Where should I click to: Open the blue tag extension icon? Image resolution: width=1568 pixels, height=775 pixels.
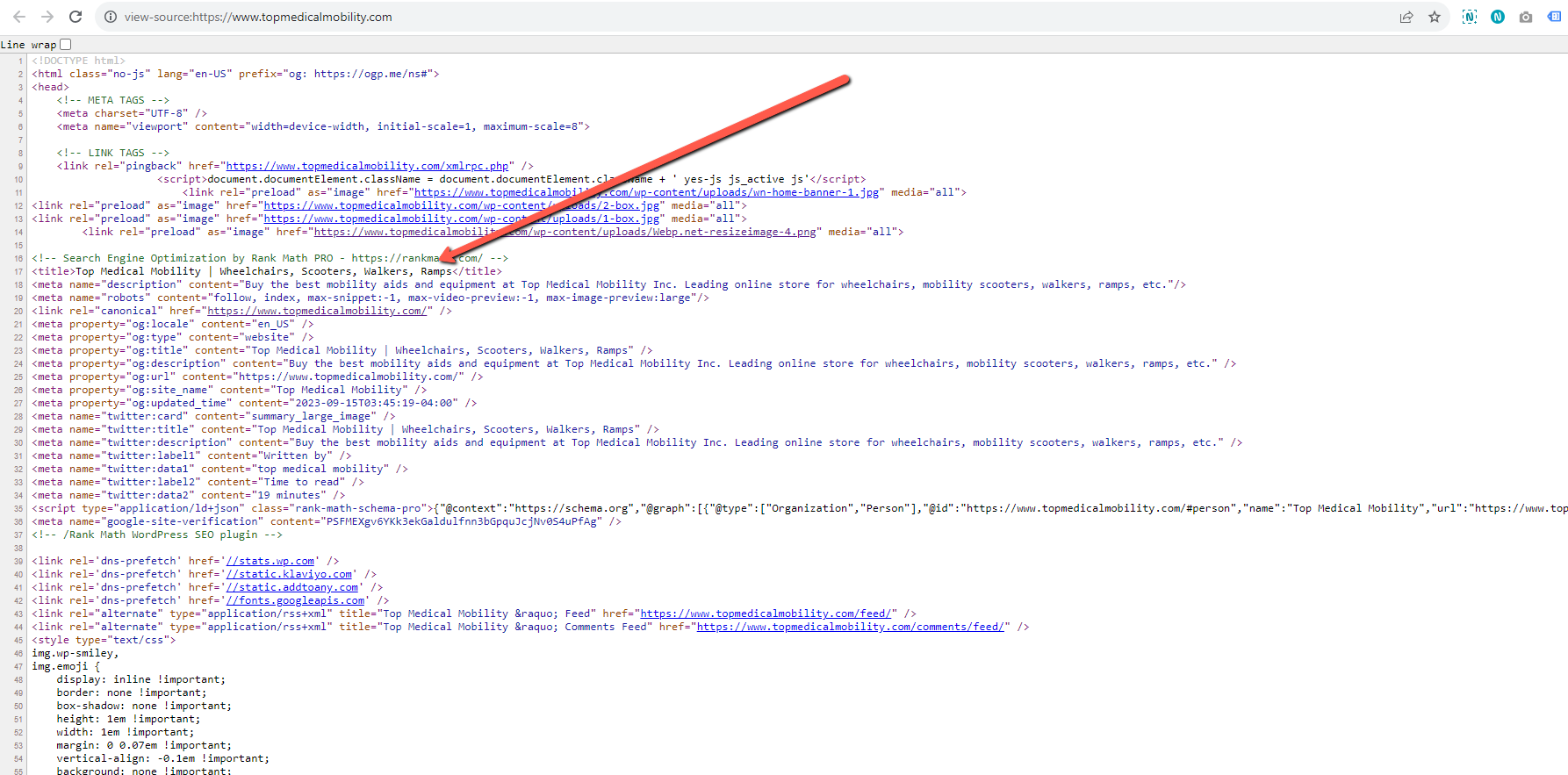tap(1554, 17)
